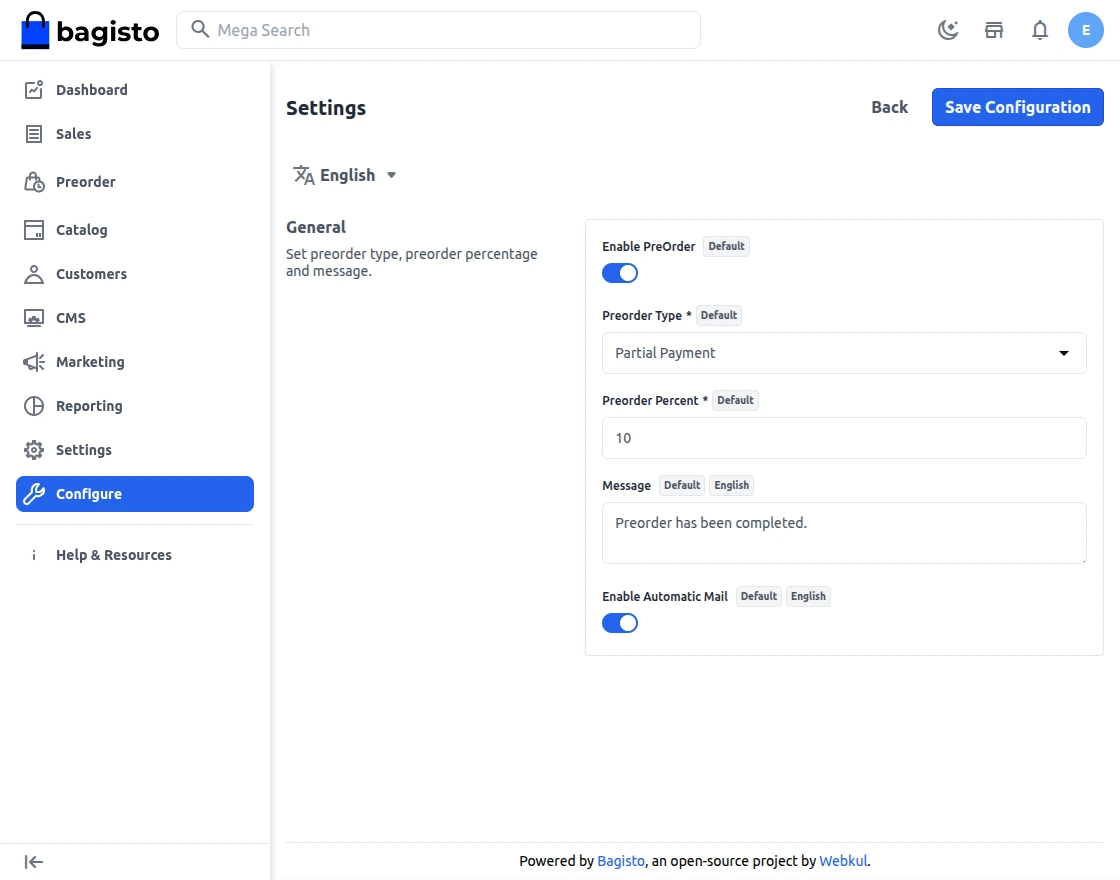Click the Message text area
Viewport: 1120px width, 880px height.
coord(844,533)
